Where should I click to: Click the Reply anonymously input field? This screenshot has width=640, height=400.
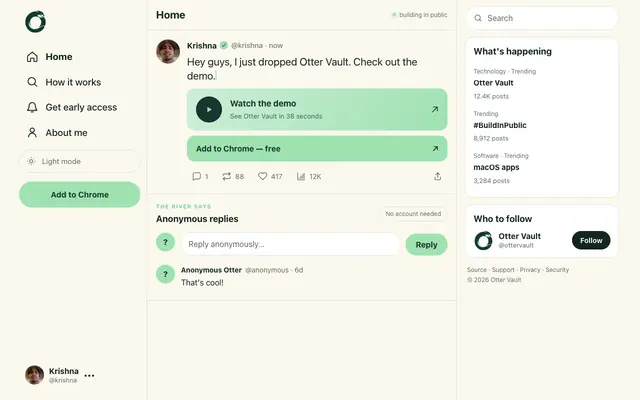click(x=291, y=244)
